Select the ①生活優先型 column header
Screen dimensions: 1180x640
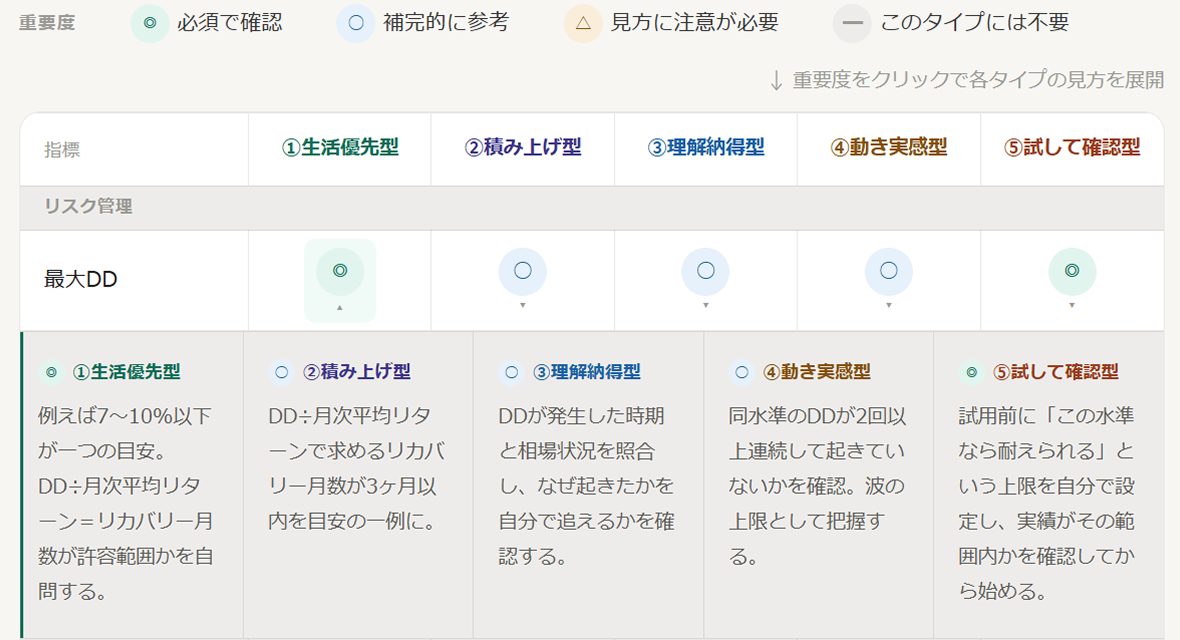(340, 148)
